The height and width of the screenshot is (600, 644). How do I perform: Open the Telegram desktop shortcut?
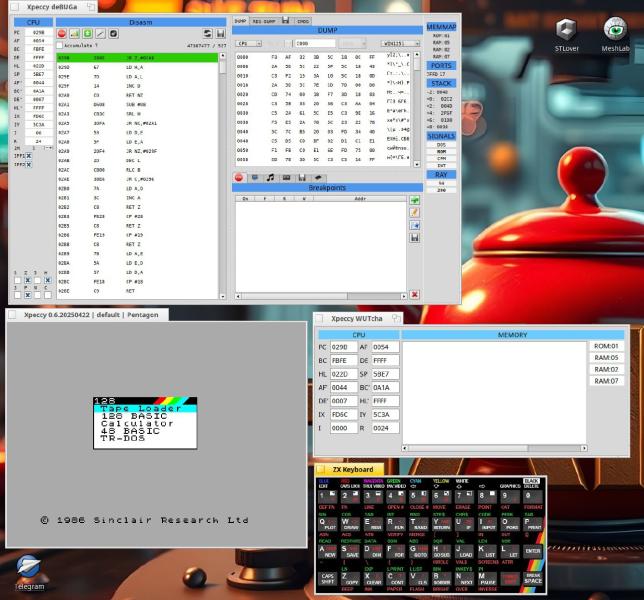coord(28,572)
